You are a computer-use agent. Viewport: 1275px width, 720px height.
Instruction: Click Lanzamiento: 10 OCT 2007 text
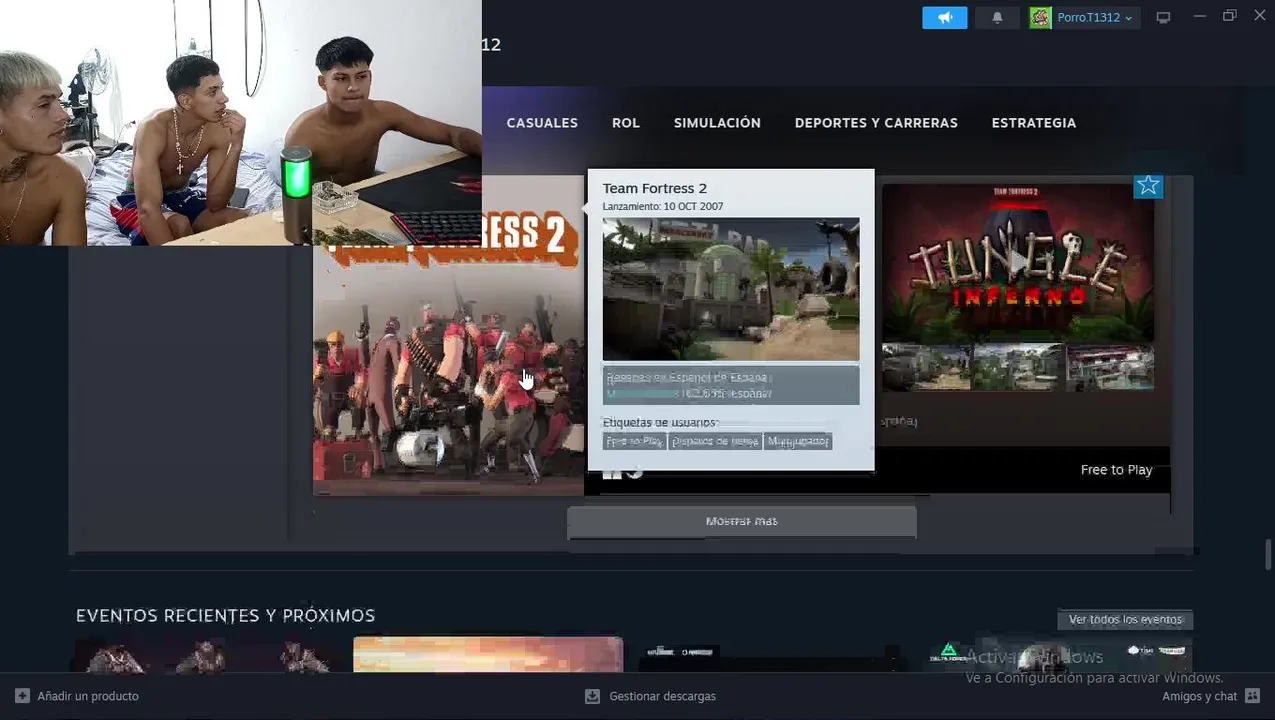pos(663,206)
